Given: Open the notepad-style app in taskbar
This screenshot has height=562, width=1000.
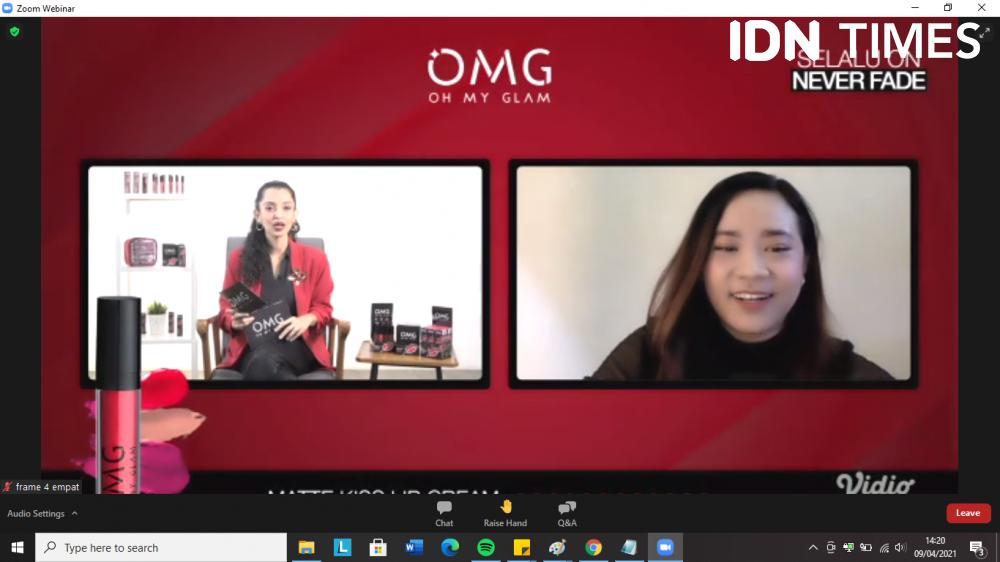Looking at the screenshot, I should (629, 547).
